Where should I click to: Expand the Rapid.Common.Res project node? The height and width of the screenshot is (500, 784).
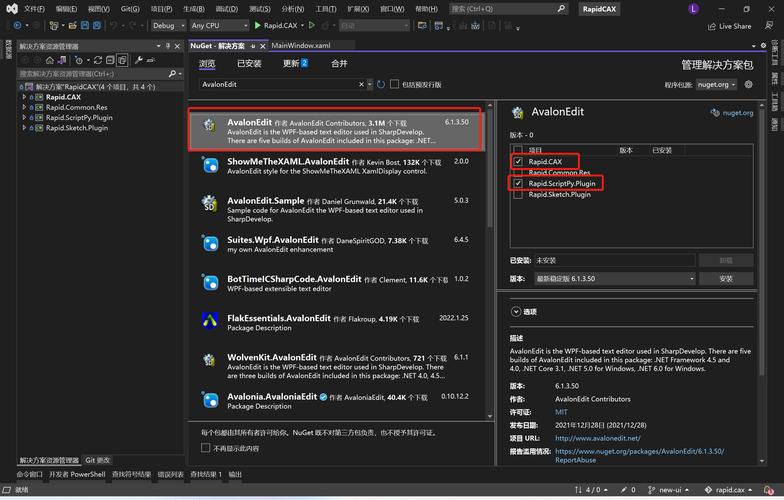coord(24,107)
